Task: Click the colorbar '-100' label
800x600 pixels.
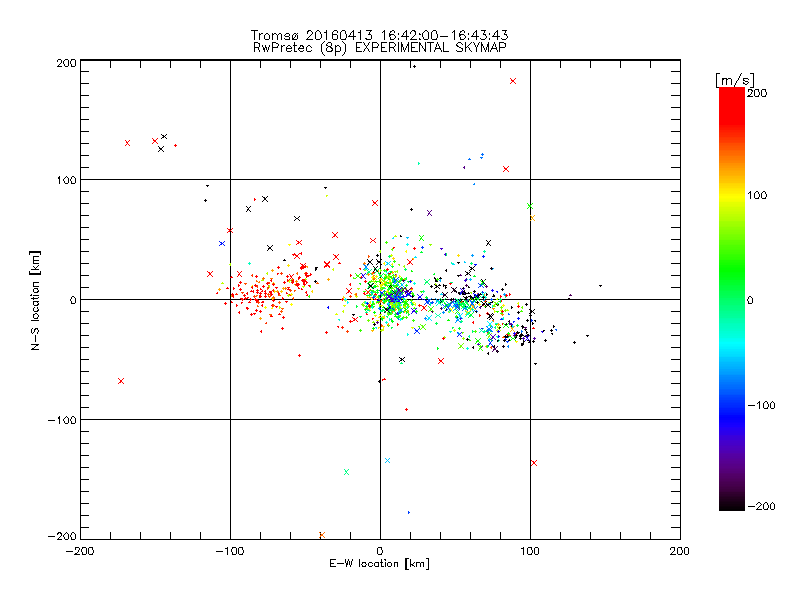Action: pos(762,405)
